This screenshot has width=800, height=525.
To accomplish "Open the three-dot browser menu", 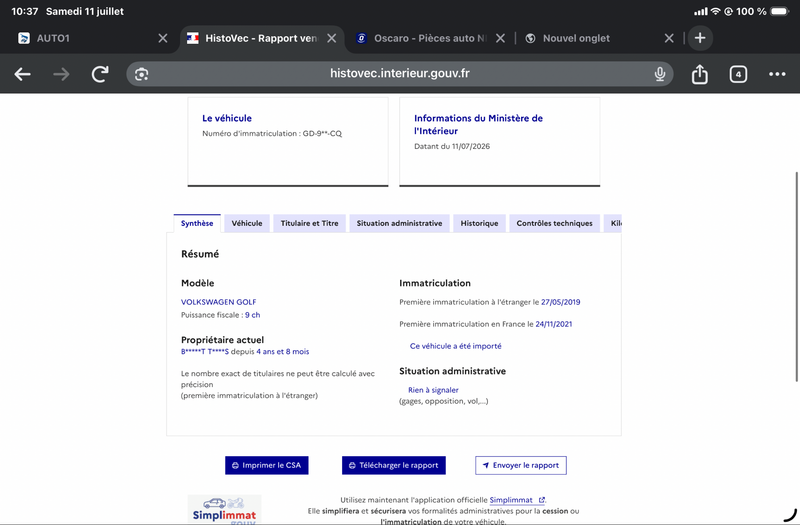I will [777, 74].
